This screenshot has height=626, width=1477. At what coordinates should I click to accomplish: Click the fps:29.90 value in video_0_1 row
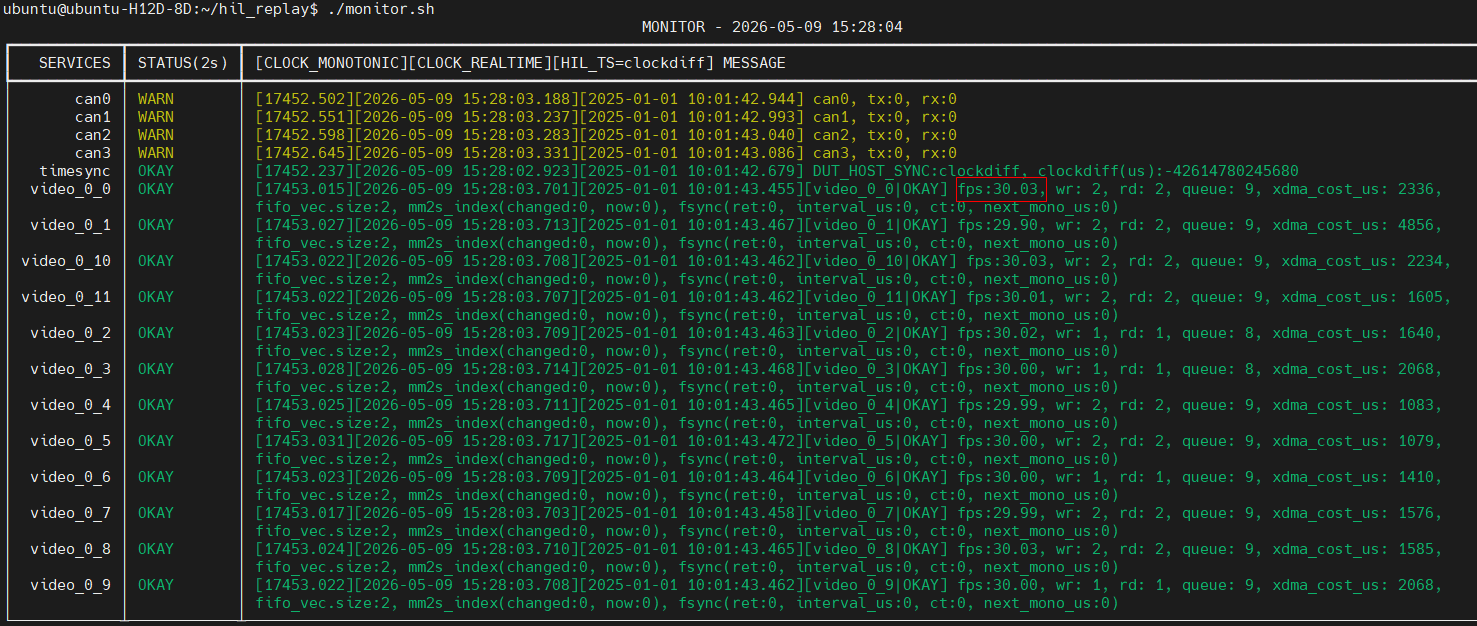1000,225
